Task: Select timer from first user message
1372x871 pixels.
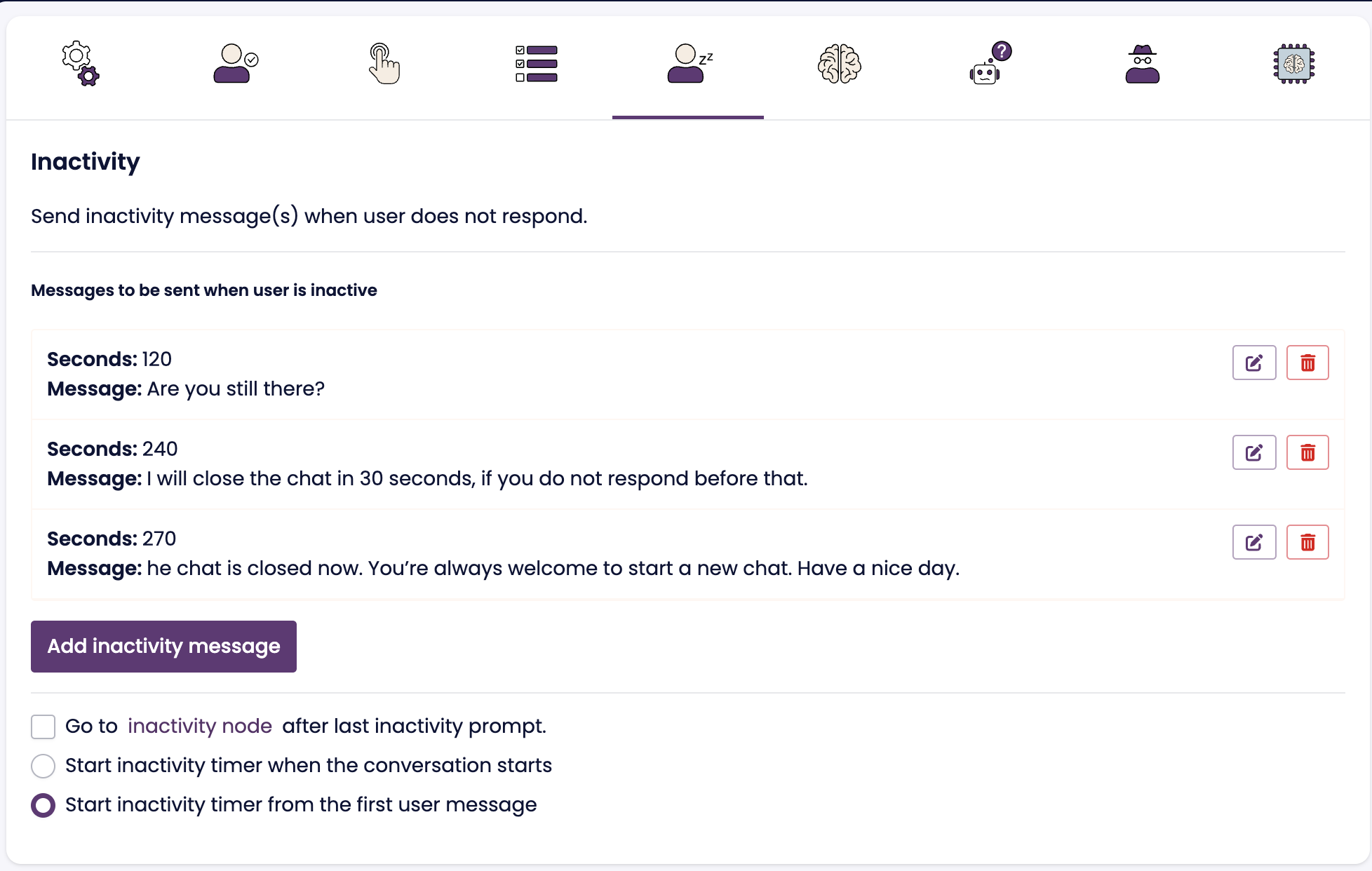Action: tap(43, 805)
